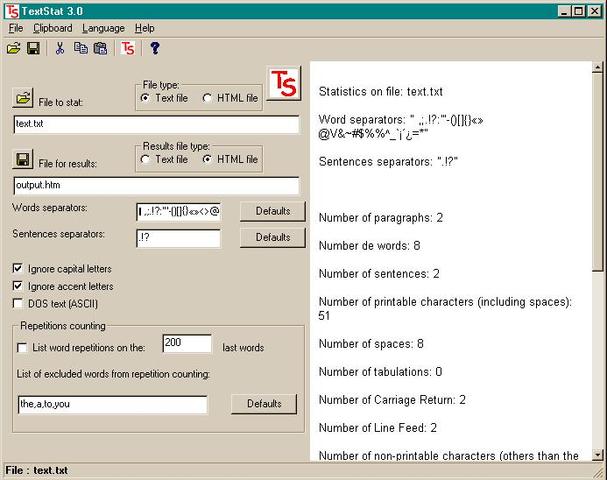Click the folder icon beside File to stat
The height and width of the screenshot is (480, 607).
click(23, 98)
